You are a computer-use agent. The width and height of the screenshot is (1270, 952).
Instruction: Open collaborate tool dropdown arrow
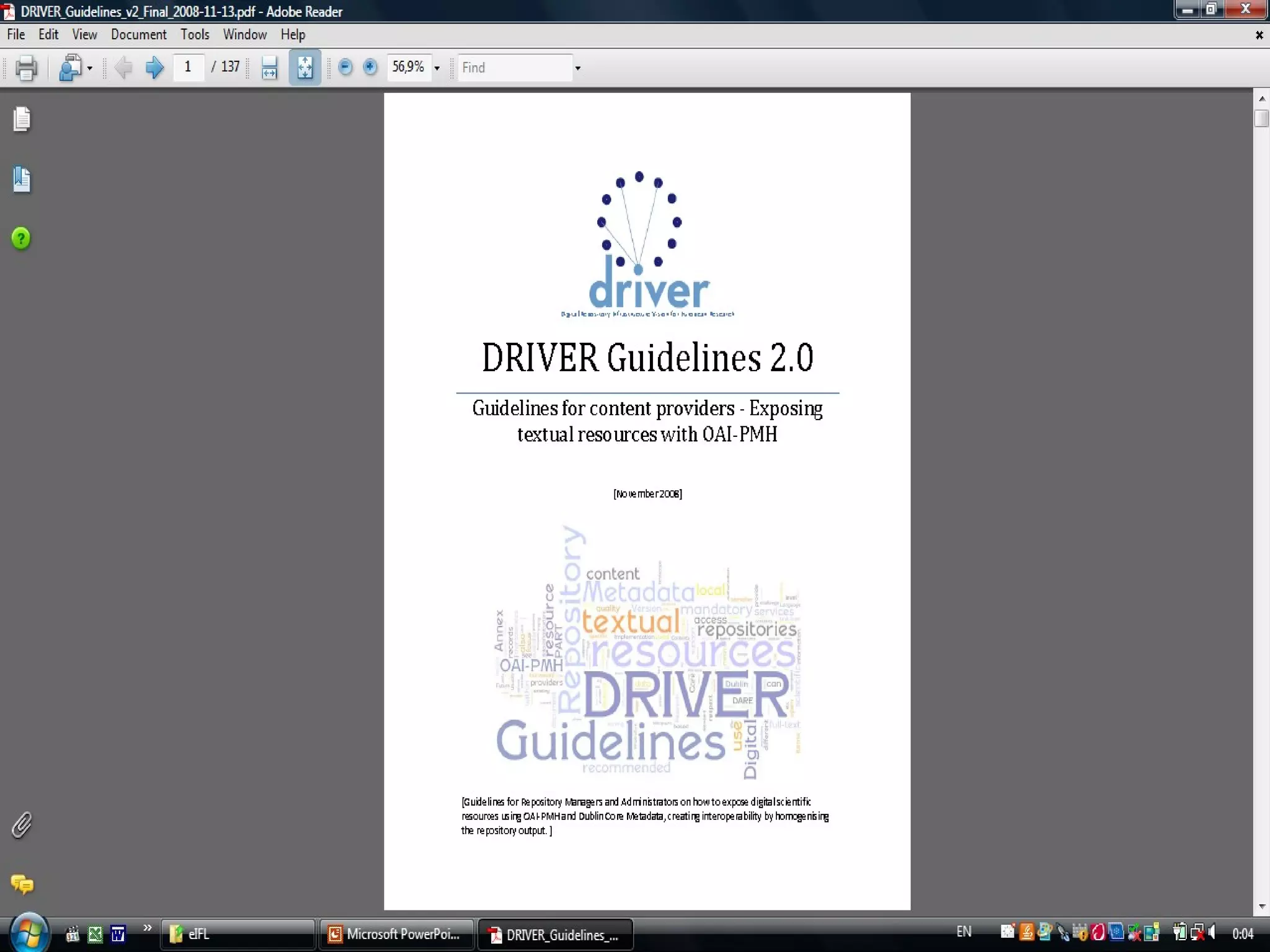tap(90, 68)
